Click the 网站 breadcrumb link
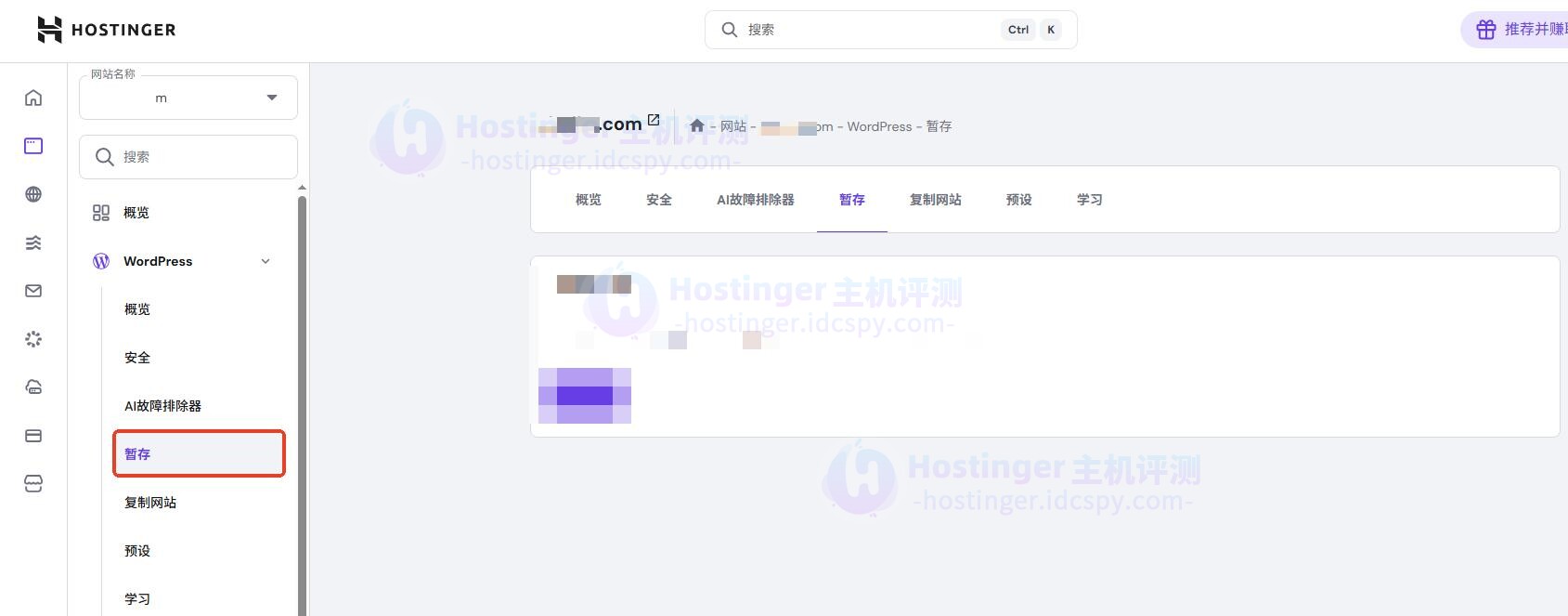Image resolution: width=1568 pixels, height=616 pixels. [x=733, y=126]
